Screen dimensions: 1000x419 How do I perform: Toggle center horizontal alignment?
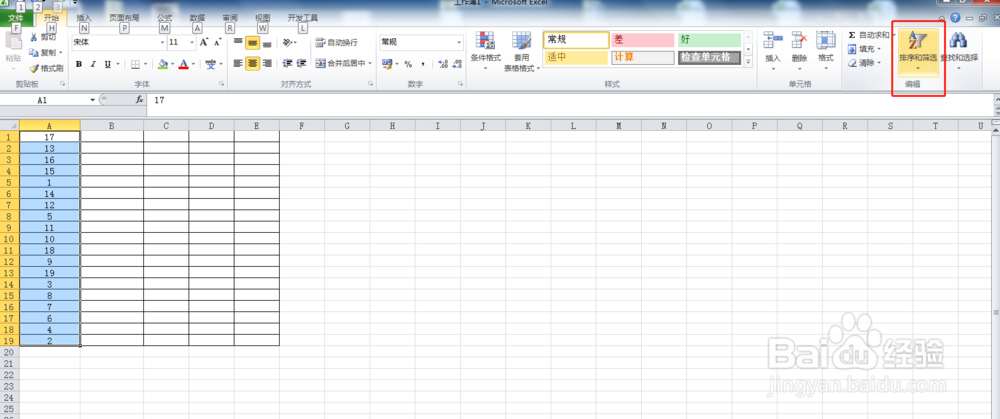253,63
